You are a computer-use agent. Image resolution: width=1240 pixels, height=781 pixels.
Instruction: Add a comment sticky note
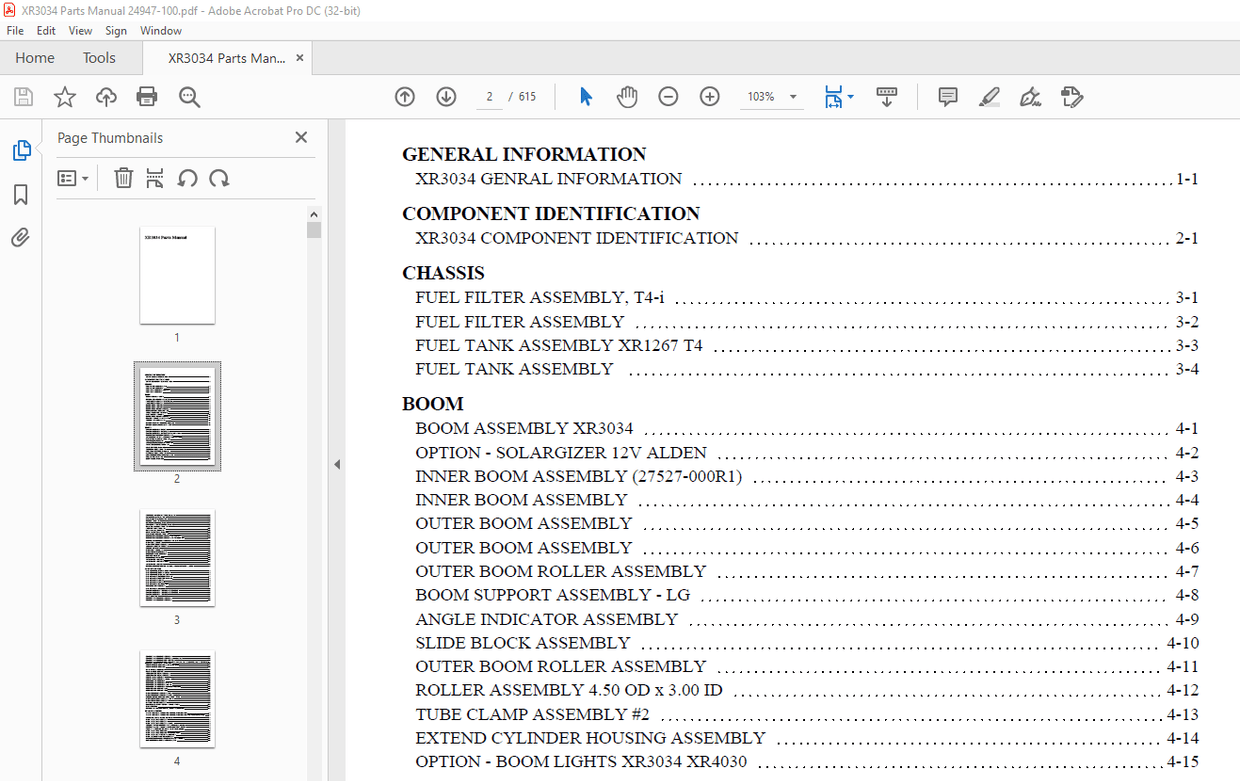coord(947,97)
